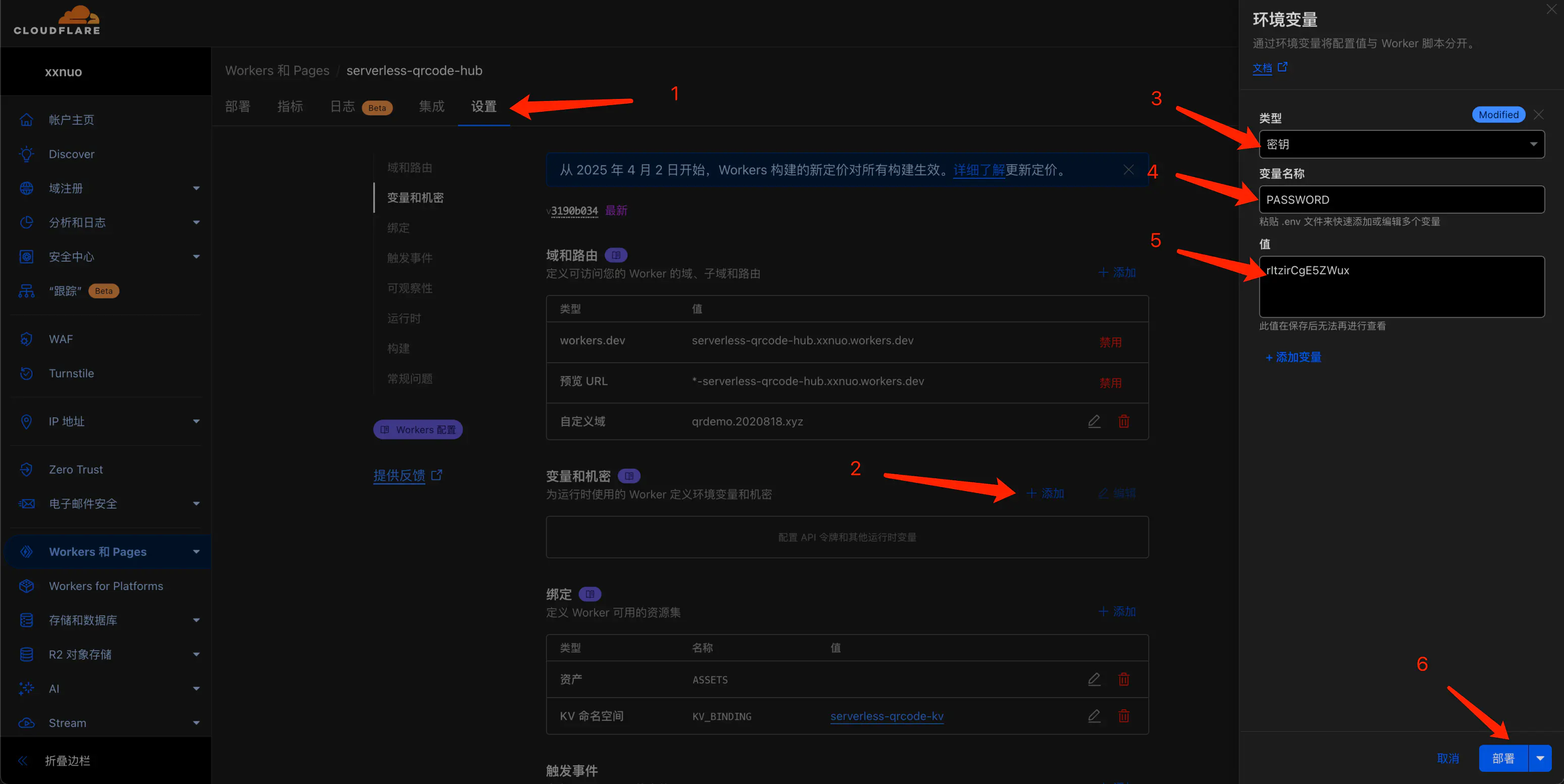Click the PASSWORD variable name field
The height and width of the screenshot is (784, 1564).
pyautogui.click(x=1401, y=199)
